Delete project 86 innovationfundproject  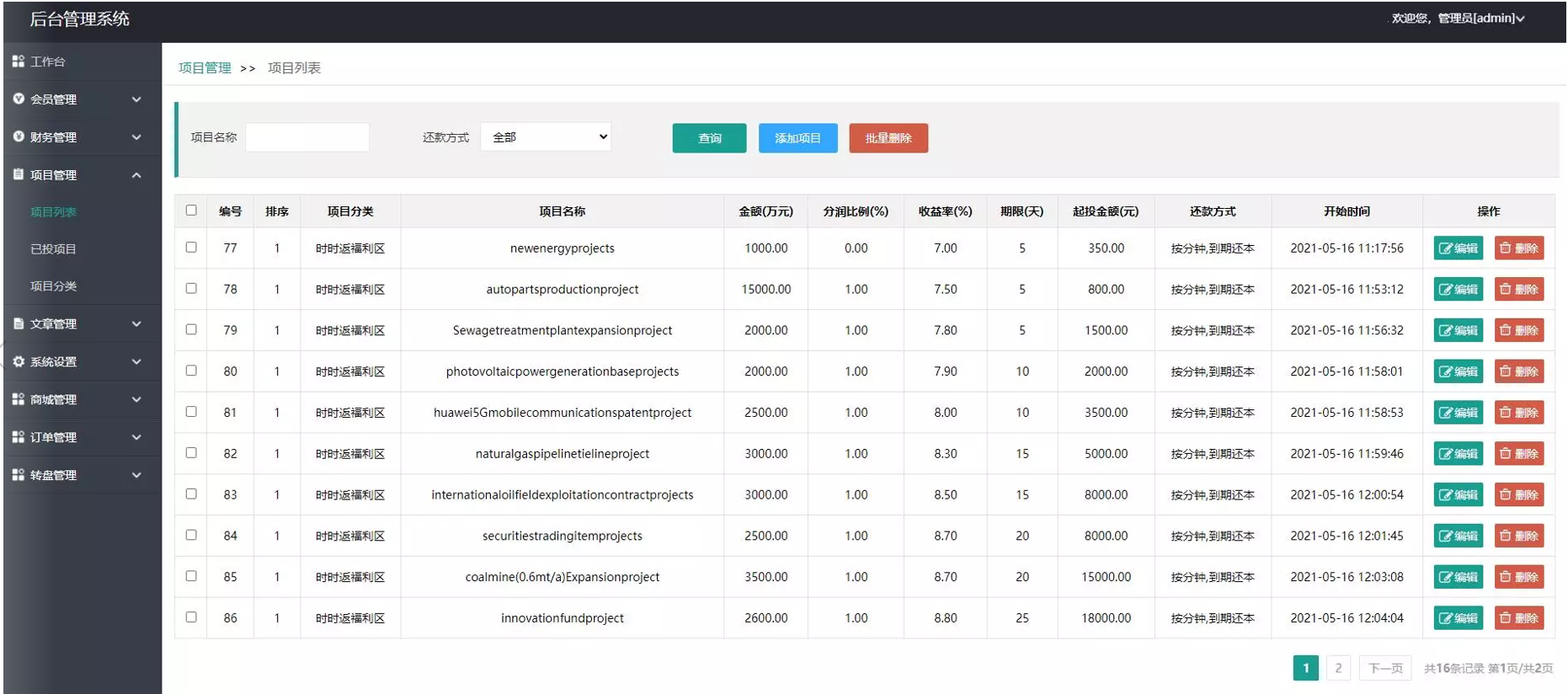pos(1518,618)
